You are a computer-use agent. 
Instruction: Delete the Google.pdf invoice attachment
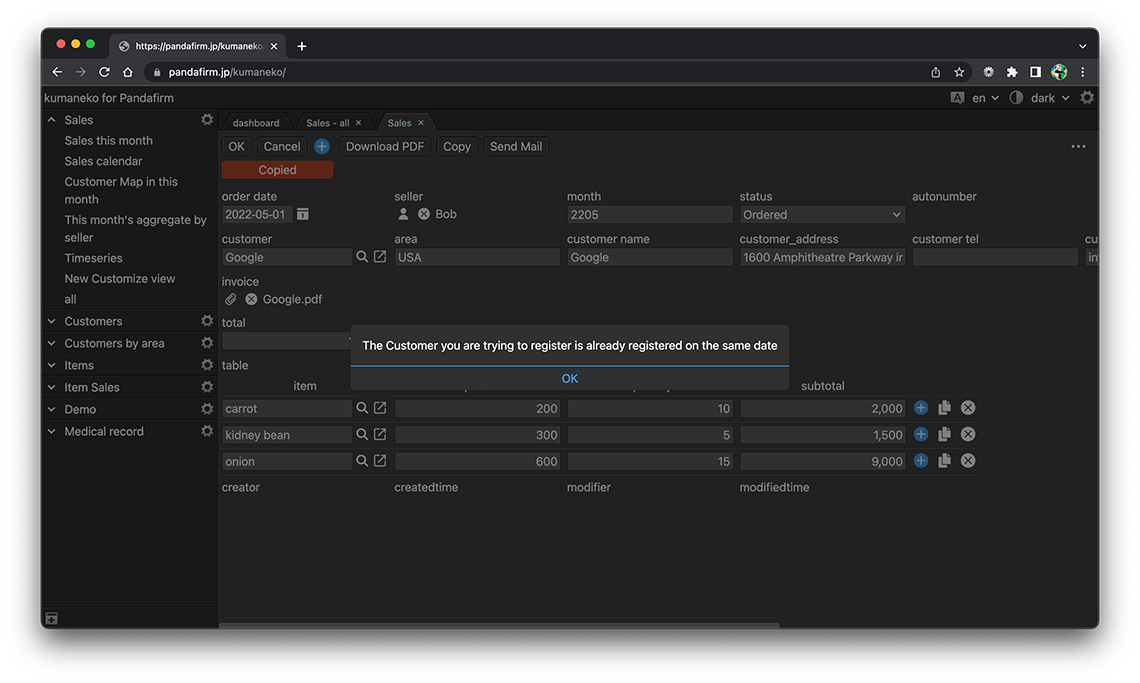tap(251, 299)
